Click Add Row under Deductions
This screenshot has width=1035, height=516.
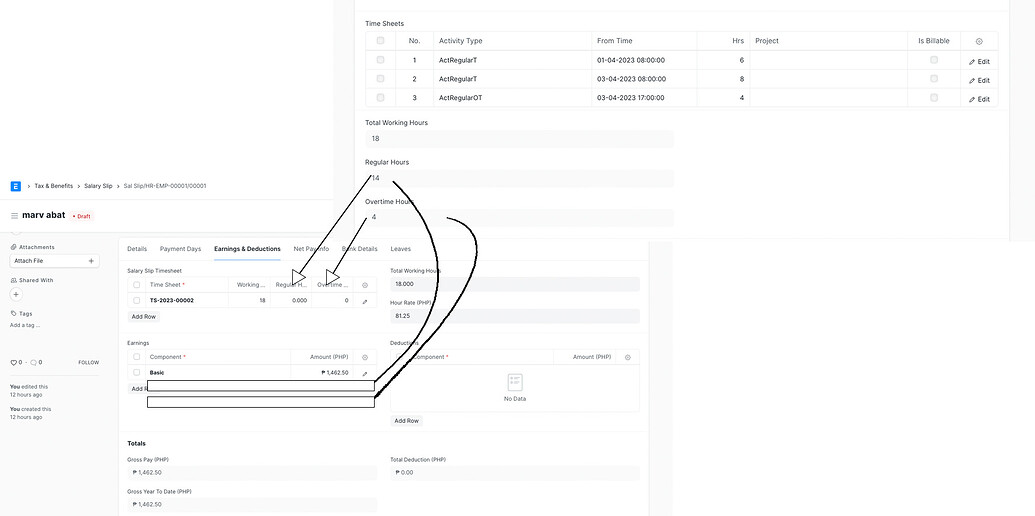pyautogui.click(x=407, y=420)
